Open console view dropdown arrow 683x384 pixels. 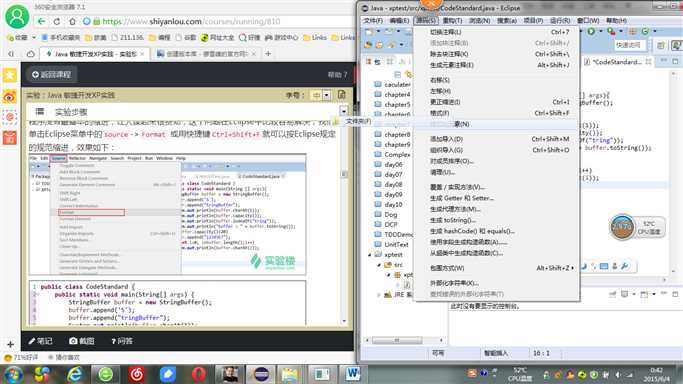coord(654,294)
